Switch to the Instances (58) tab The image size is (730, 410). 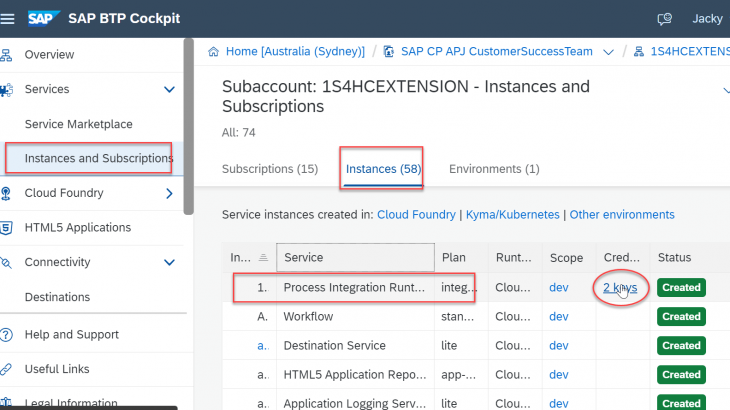pos(383,169)
